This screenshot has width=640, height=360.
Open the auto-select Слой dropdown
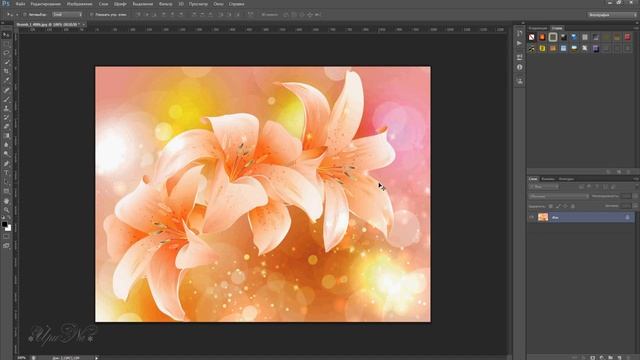tap(67, 15)
